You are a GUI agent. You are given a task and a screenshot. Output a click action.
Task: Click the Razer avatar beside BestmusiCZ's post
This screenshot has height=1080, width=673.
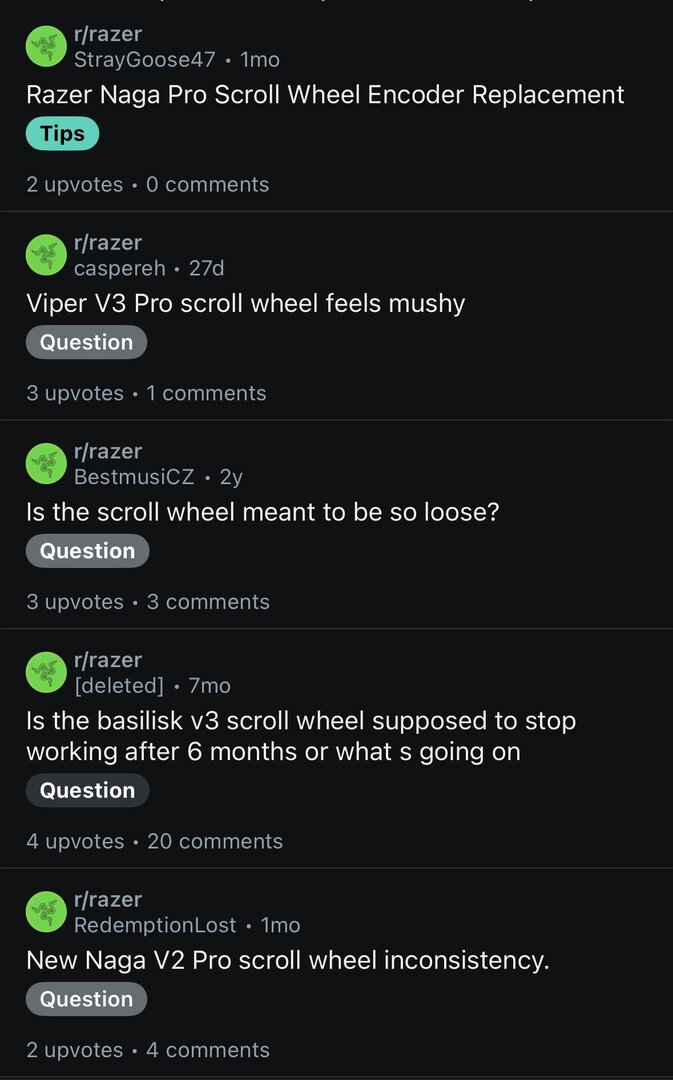[x=46, y=464]
